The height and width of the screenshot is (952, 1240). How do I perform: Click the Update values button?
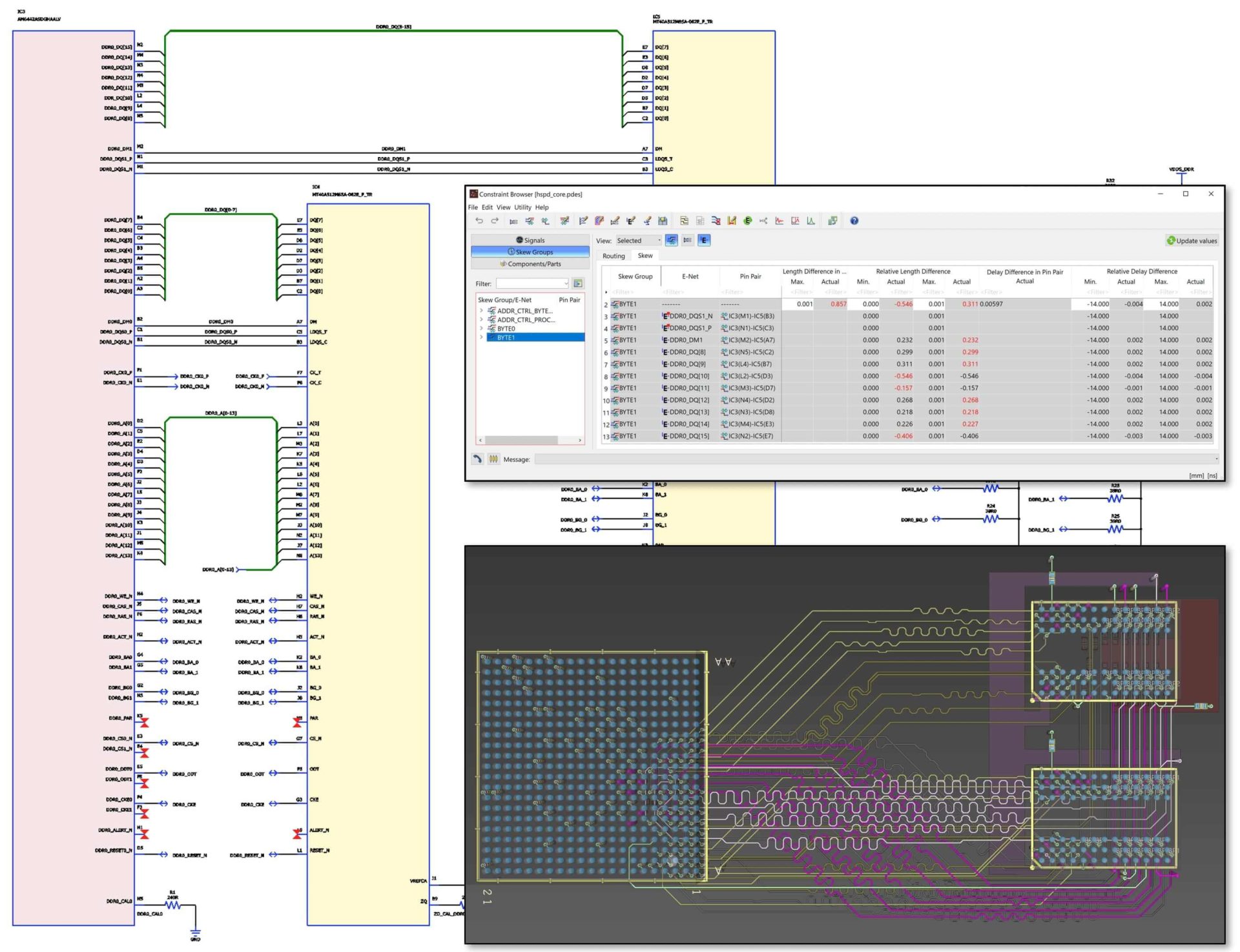(x=1192, y=240)
